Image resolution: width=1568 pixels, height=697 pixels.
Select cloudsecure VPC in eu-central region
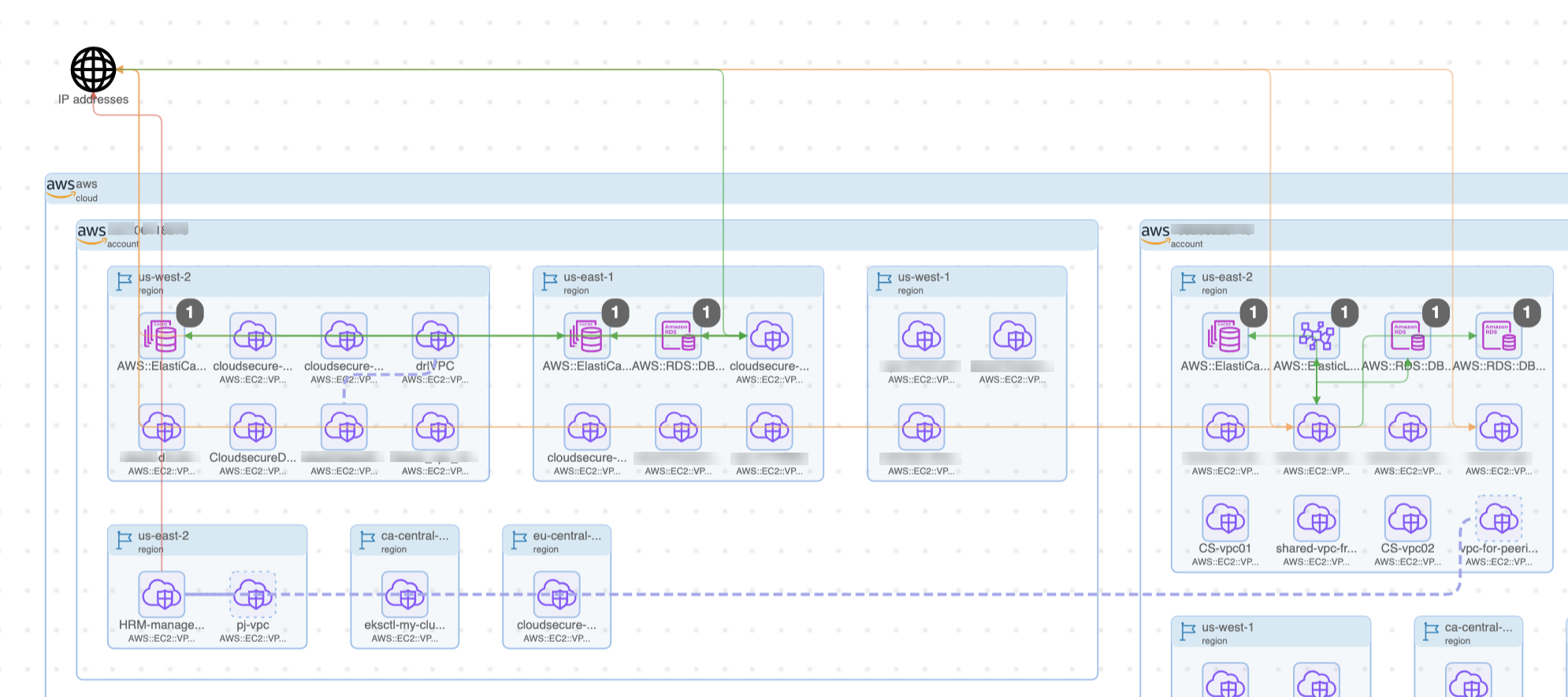557,594
